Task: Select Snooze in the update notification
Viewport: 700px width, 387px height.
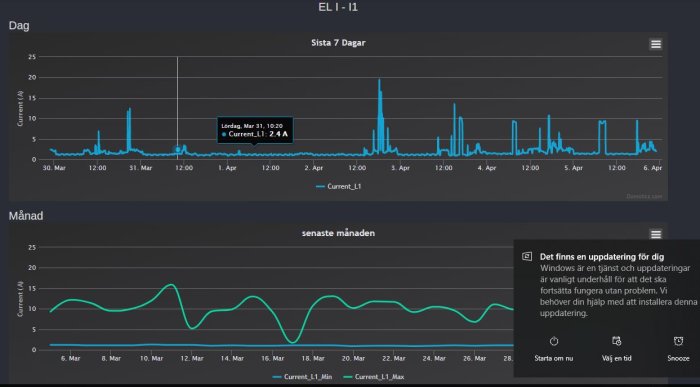Action: click(x=678, y=358)
